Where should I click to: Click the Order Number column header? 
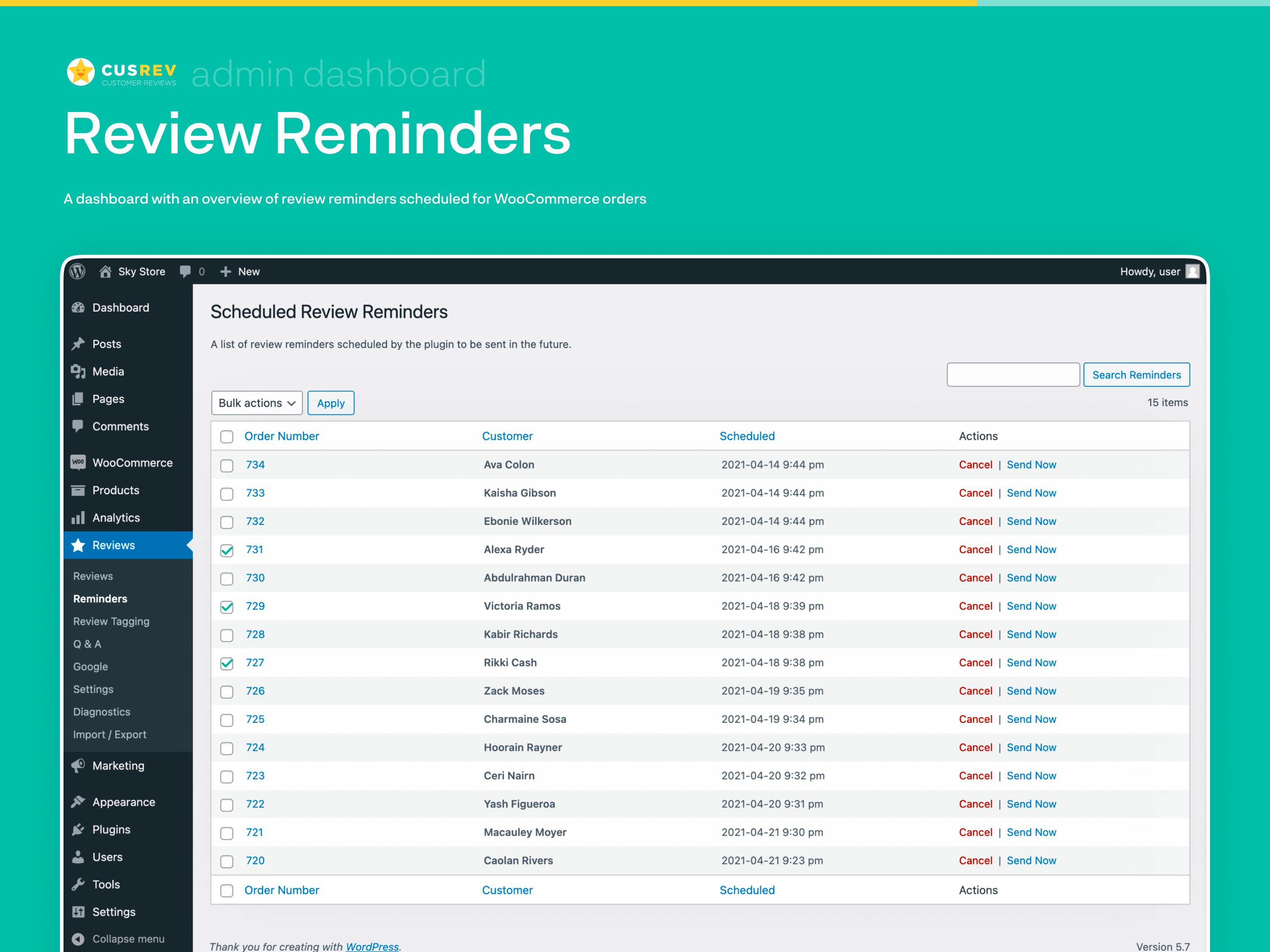(283, 435)
